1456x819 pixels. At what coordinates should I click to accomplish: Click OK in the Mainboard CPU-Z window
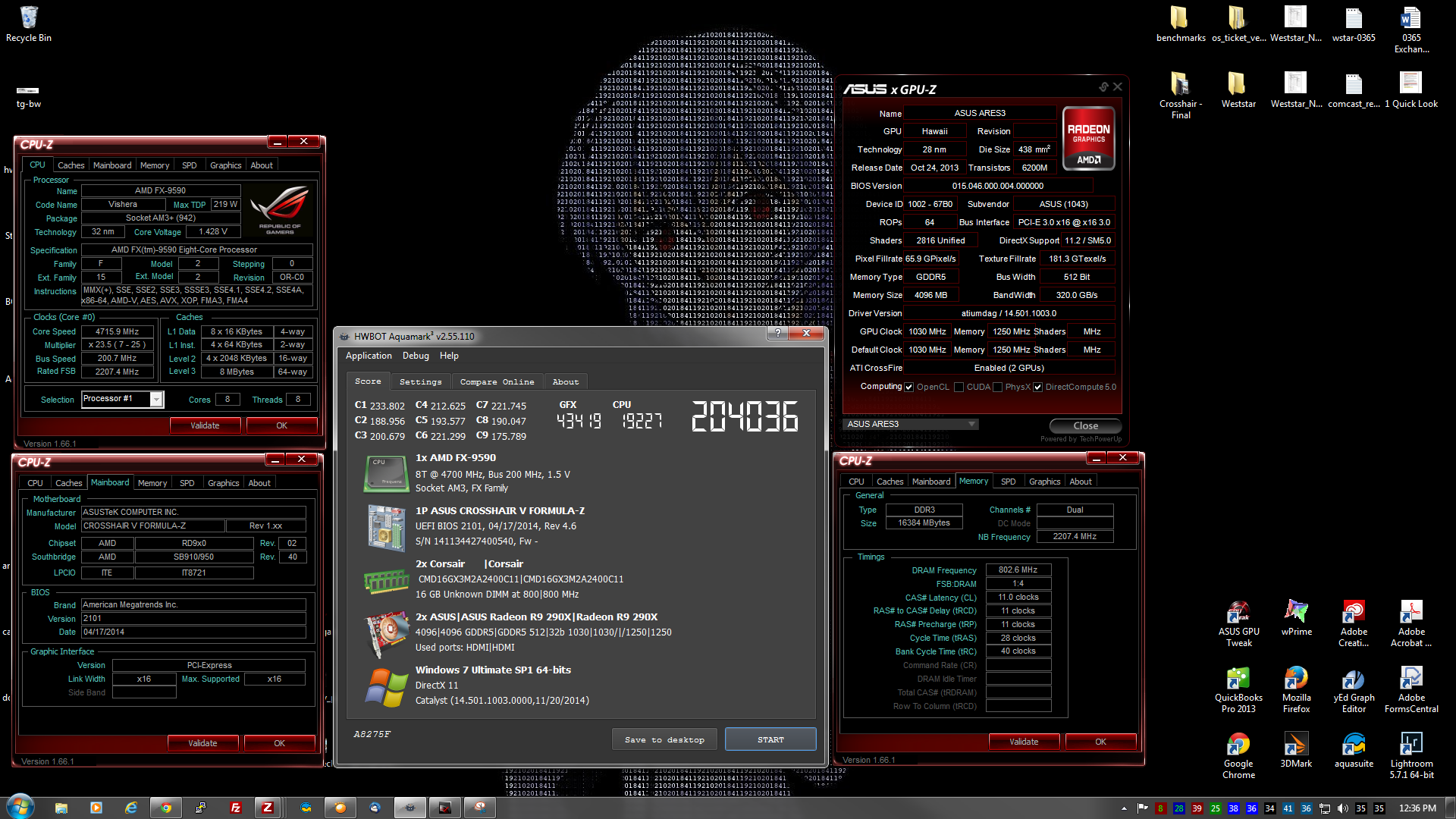pos(279,743)
